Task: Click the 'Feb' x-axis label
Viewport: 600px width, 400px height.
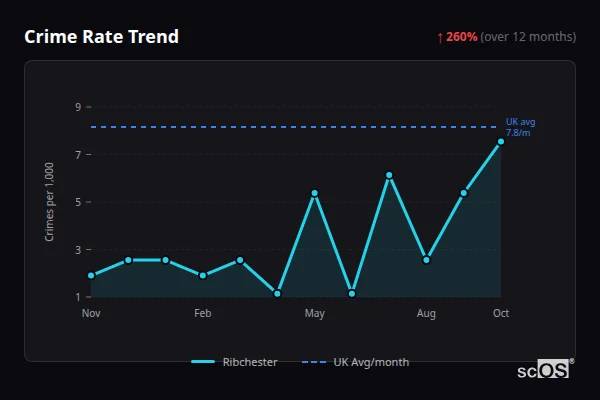Action: pyautogui.click(x=202, y=313)
